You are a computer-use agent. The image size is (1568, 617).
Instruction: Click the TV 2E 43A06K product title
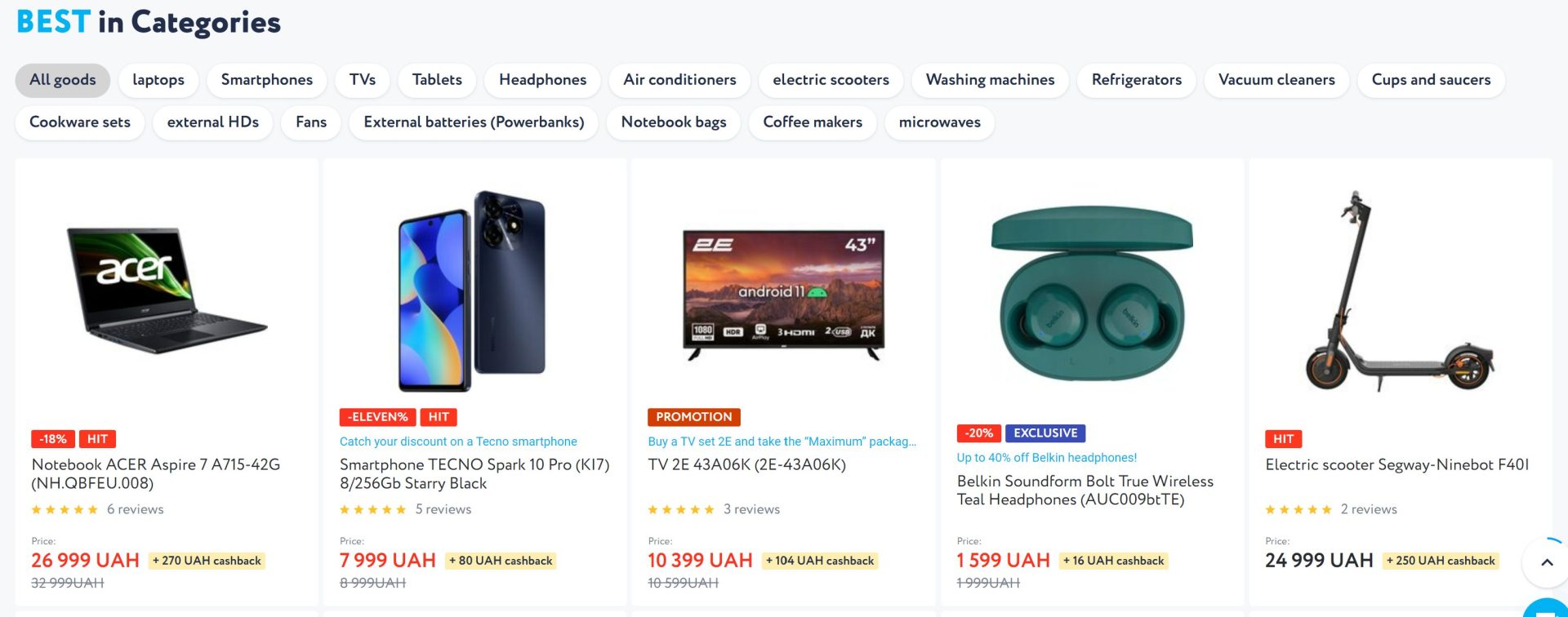pyautogui.click(x=746, y=464)
